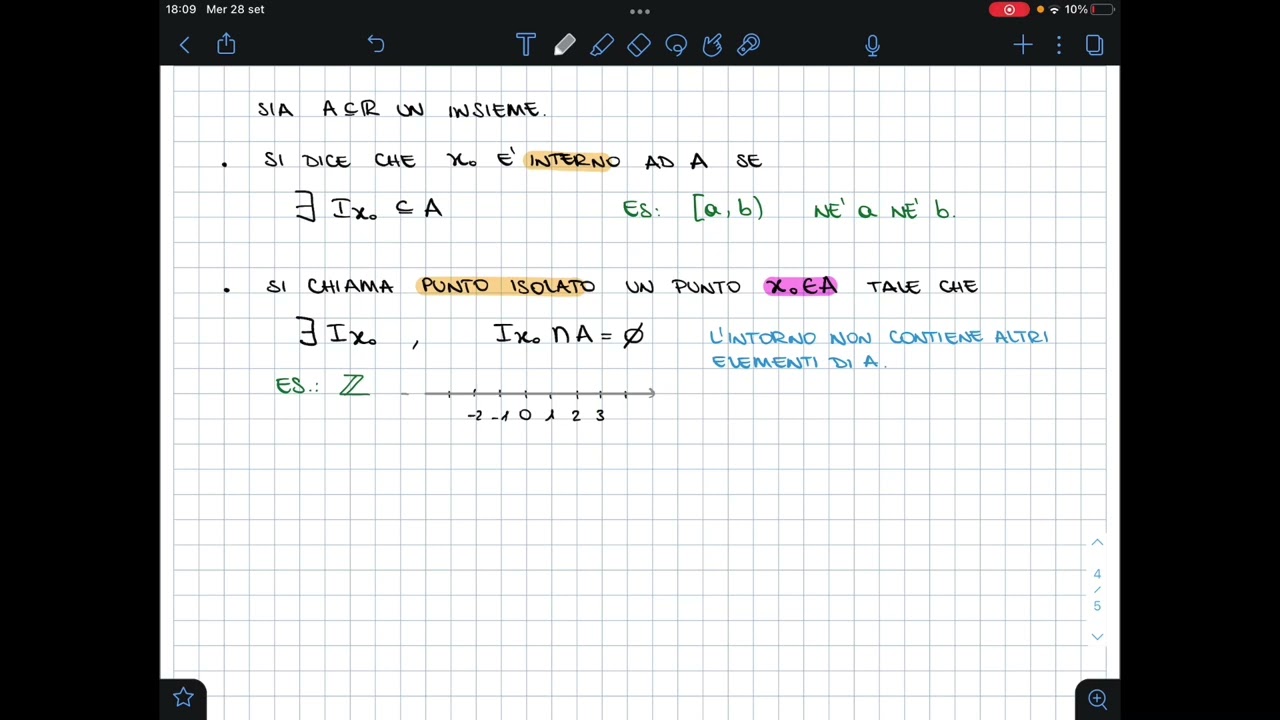This screenshot has height=720, width=1280.
Task: Open the share/export icon
Action: (x=226, y=44)
